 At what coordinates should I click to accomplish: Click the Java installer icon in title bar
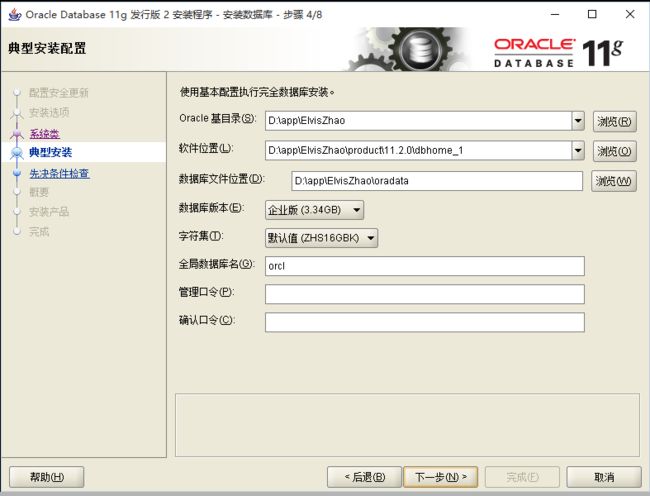pyautogui.click(x=15, y=15)
